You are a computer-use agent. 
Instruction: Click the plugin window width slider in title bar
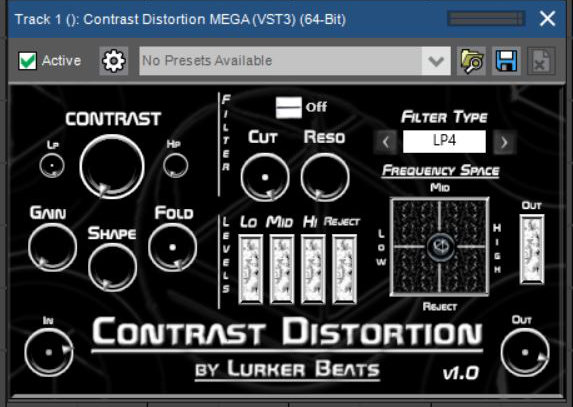[x=486, y=19]
